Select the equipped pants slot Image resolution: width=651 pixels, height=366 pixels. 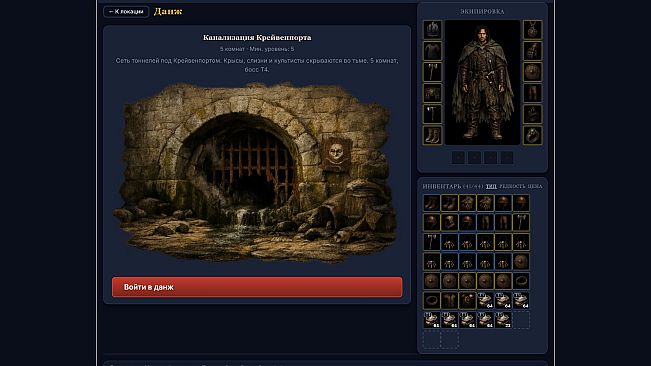(532, 93)
